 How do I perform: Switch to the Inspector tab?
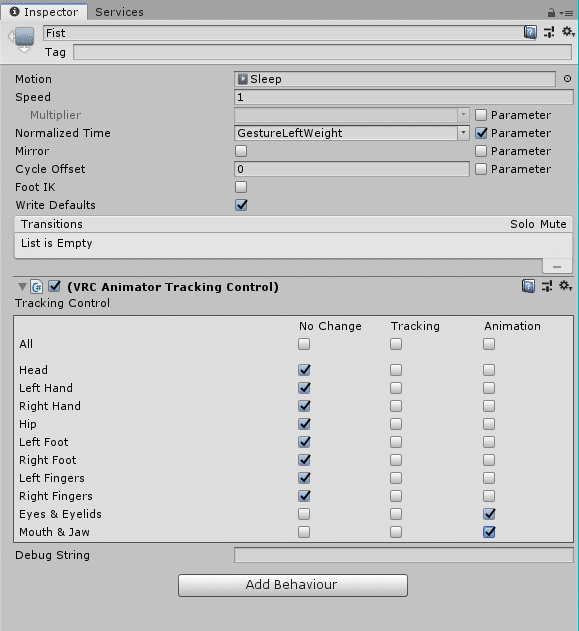pos(44,12)
